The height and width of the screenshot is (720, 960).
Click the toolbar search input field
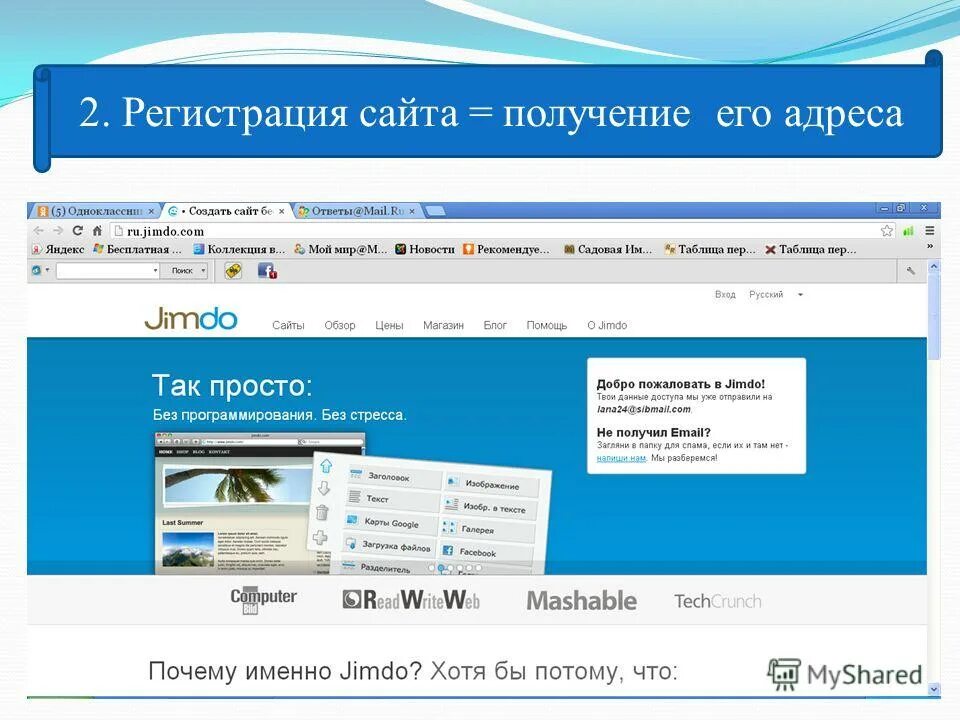104,271
